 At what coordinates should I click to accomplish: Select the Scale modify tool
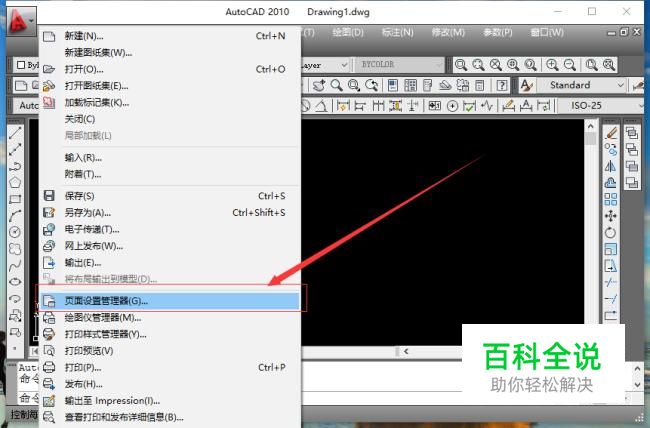(x=611, y=249)
